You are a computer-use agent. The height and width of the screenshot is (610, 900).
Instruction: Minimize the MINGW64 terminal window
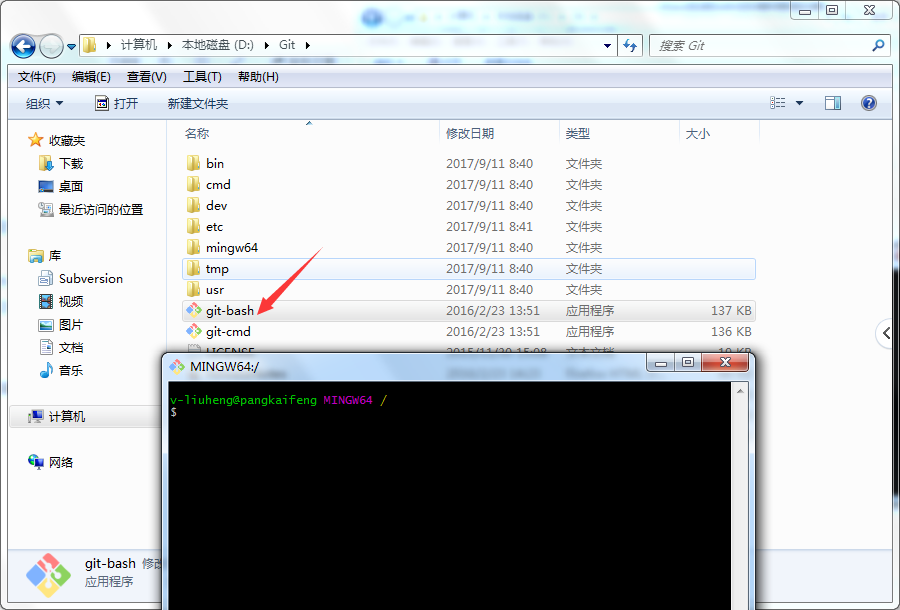click(x=661, y=363)
